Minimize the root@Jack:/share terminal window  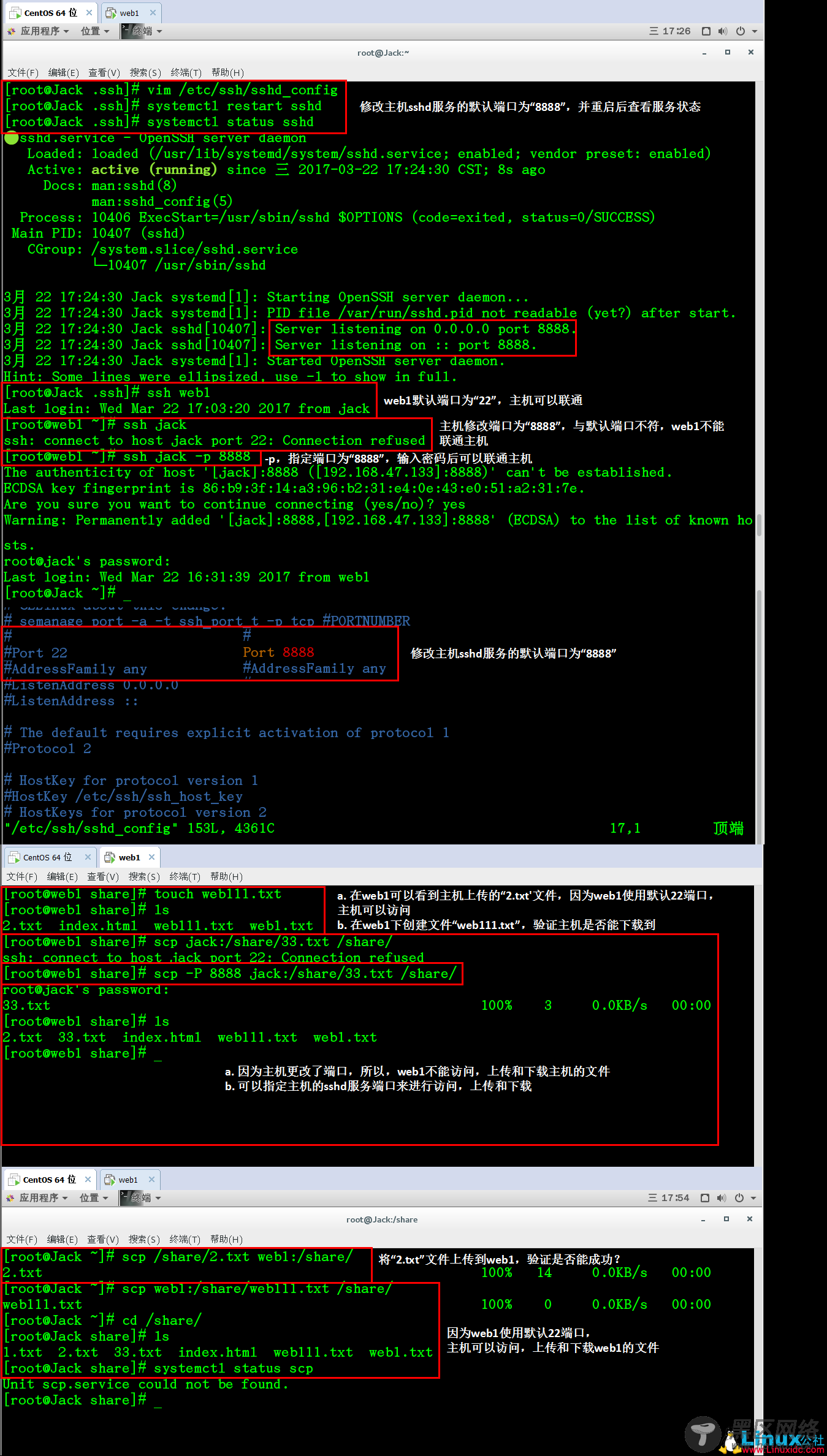click(703, 1219)
